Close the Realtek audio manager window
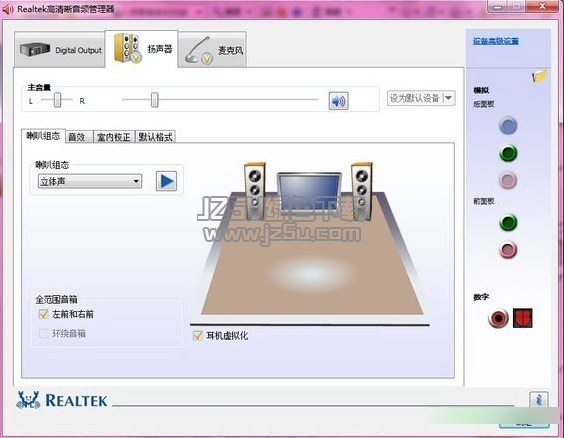Viewport: 564px width, 438px height. (x=542, y=6)
